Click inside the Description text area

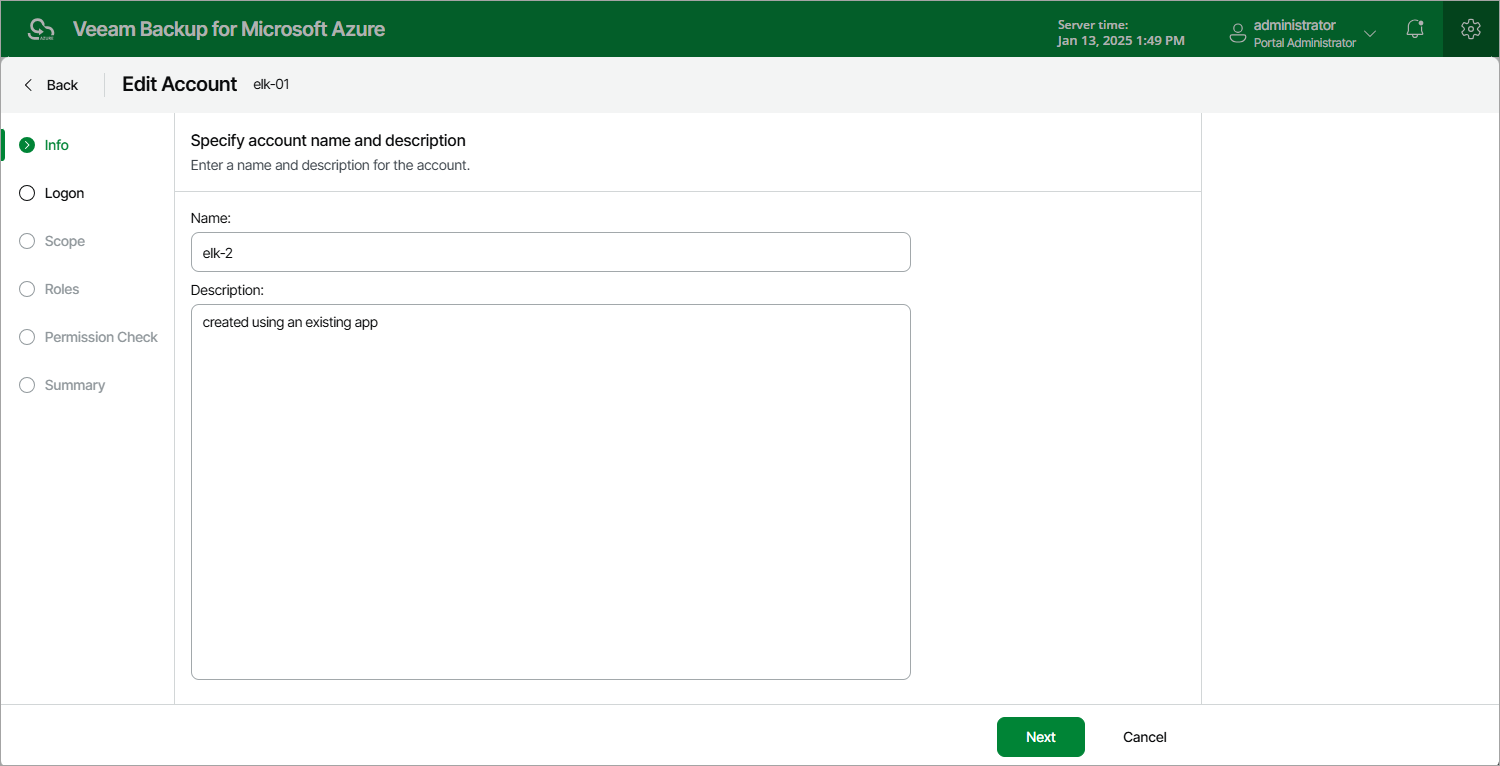(551, 492)
